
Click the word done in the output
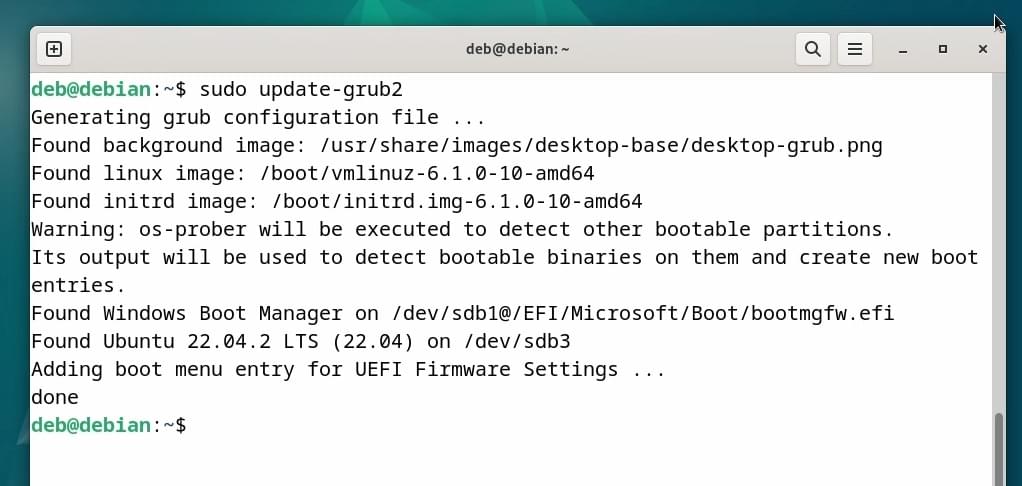pyautogui.click(x=55, y=397)
